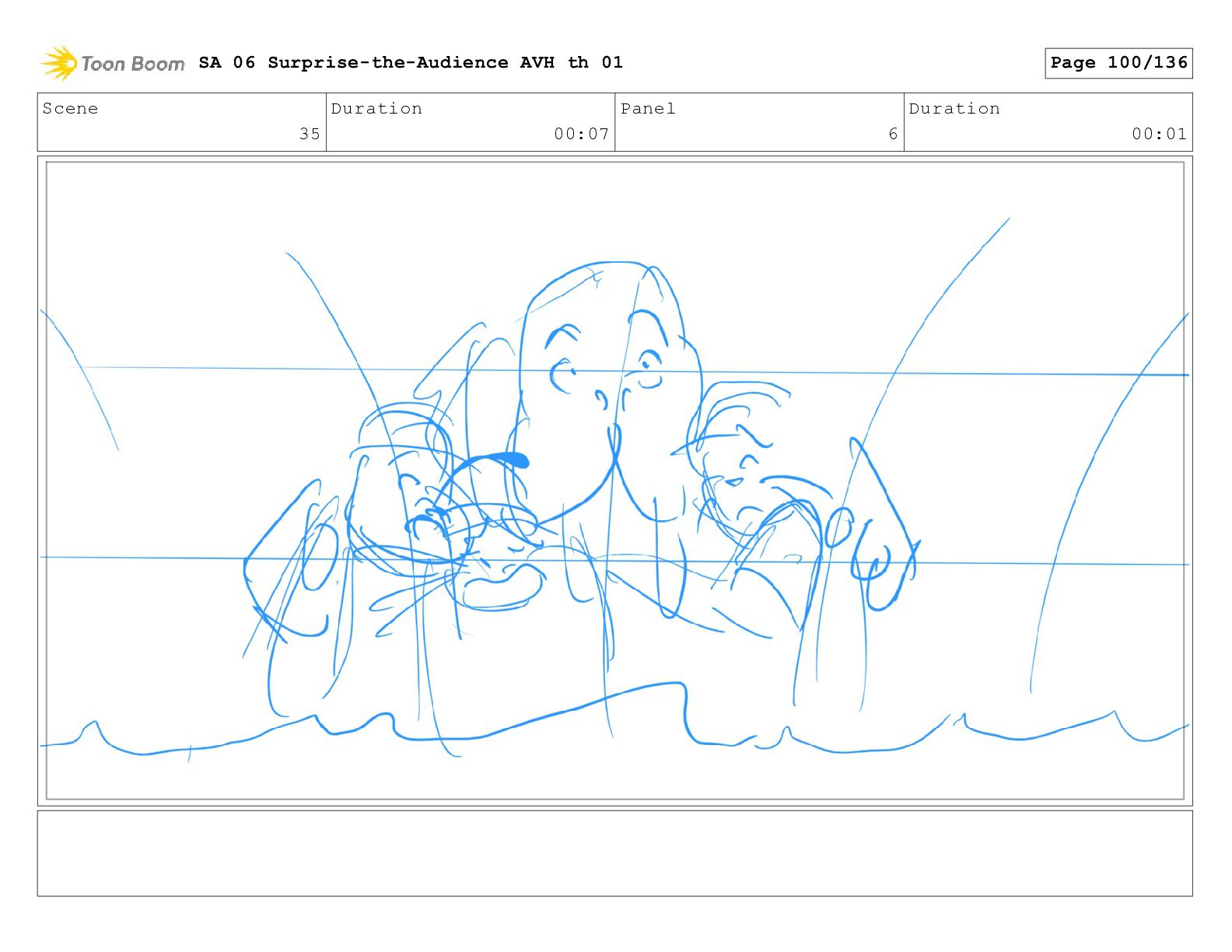1232x952 pixels.
Task: Select the scene number '35'
Action: pos(310,134)
